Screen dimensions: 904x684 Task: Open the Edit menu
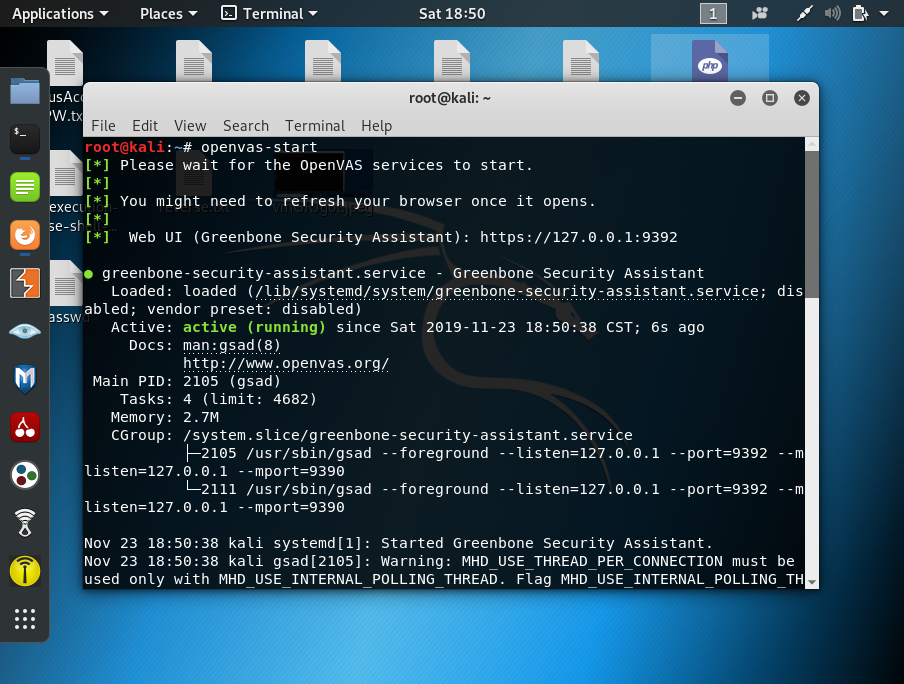[x=145, y=126]
